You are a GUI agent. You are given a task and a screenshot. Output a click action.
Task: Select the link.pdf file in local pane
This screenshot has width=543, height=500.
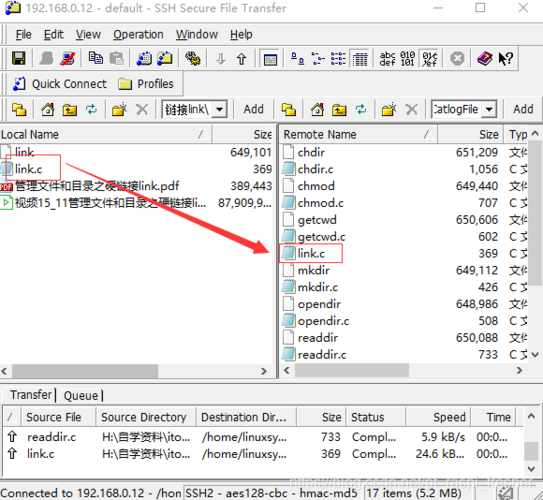pyautogui.click(x=97, y=186)
